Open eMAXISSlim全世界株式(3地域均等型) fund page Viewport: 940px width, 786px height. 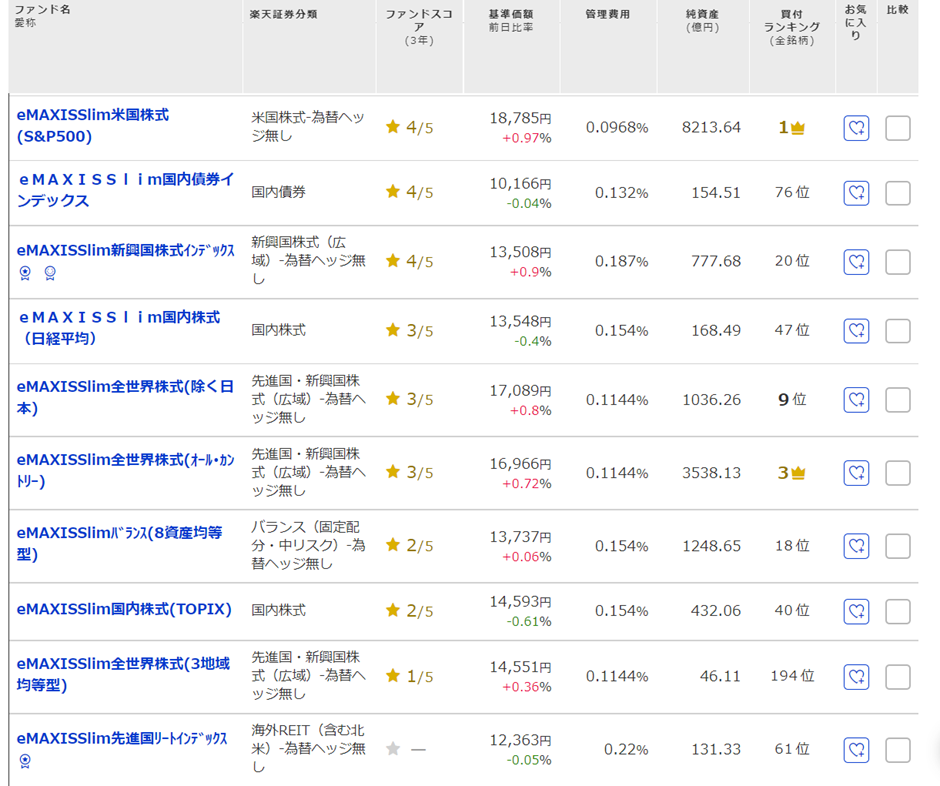(x=123, y=674)
